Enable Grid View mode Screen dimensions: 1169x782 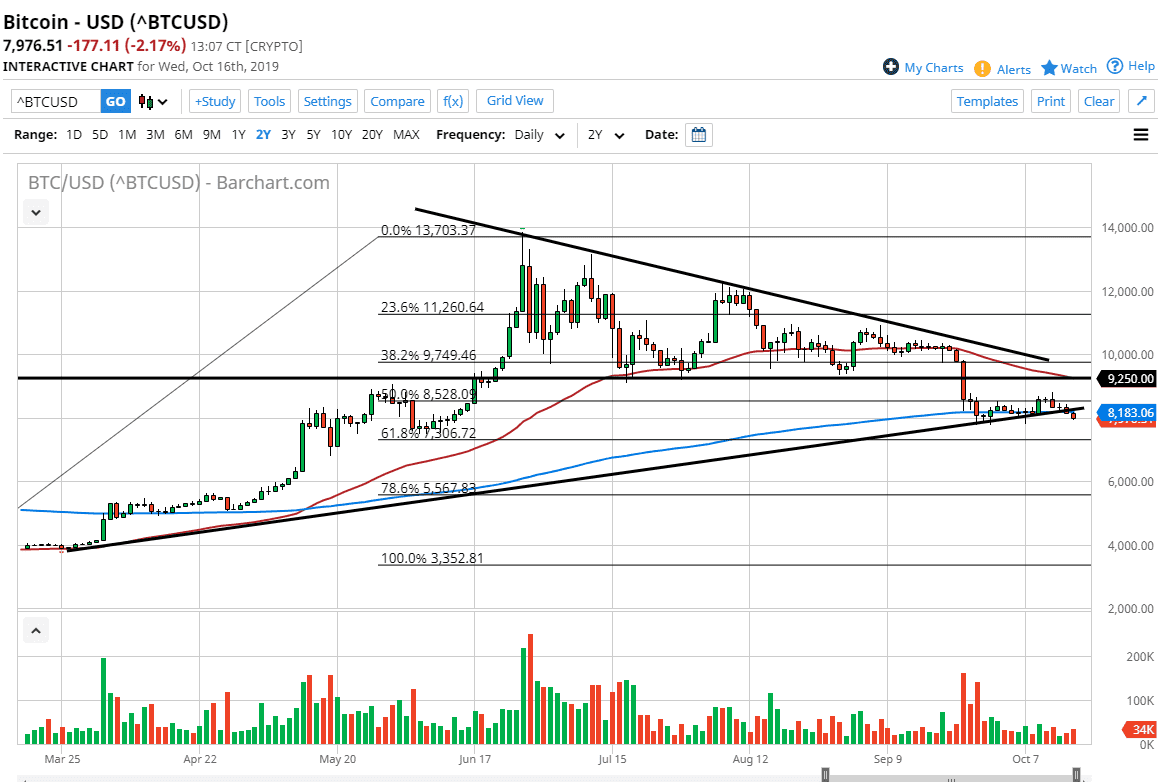point(514,101)
